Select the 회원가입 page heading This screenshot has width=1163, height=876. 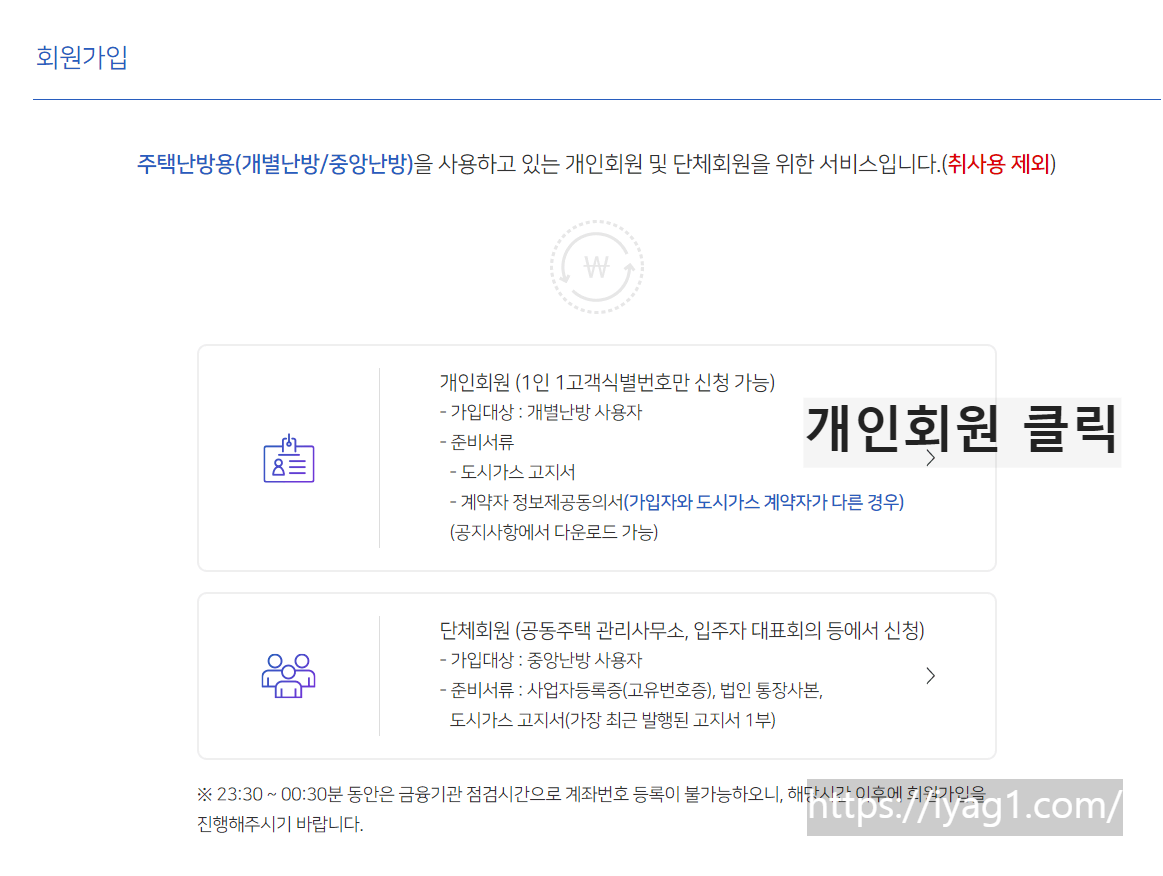pyautogui.click(x=82, y=58)
